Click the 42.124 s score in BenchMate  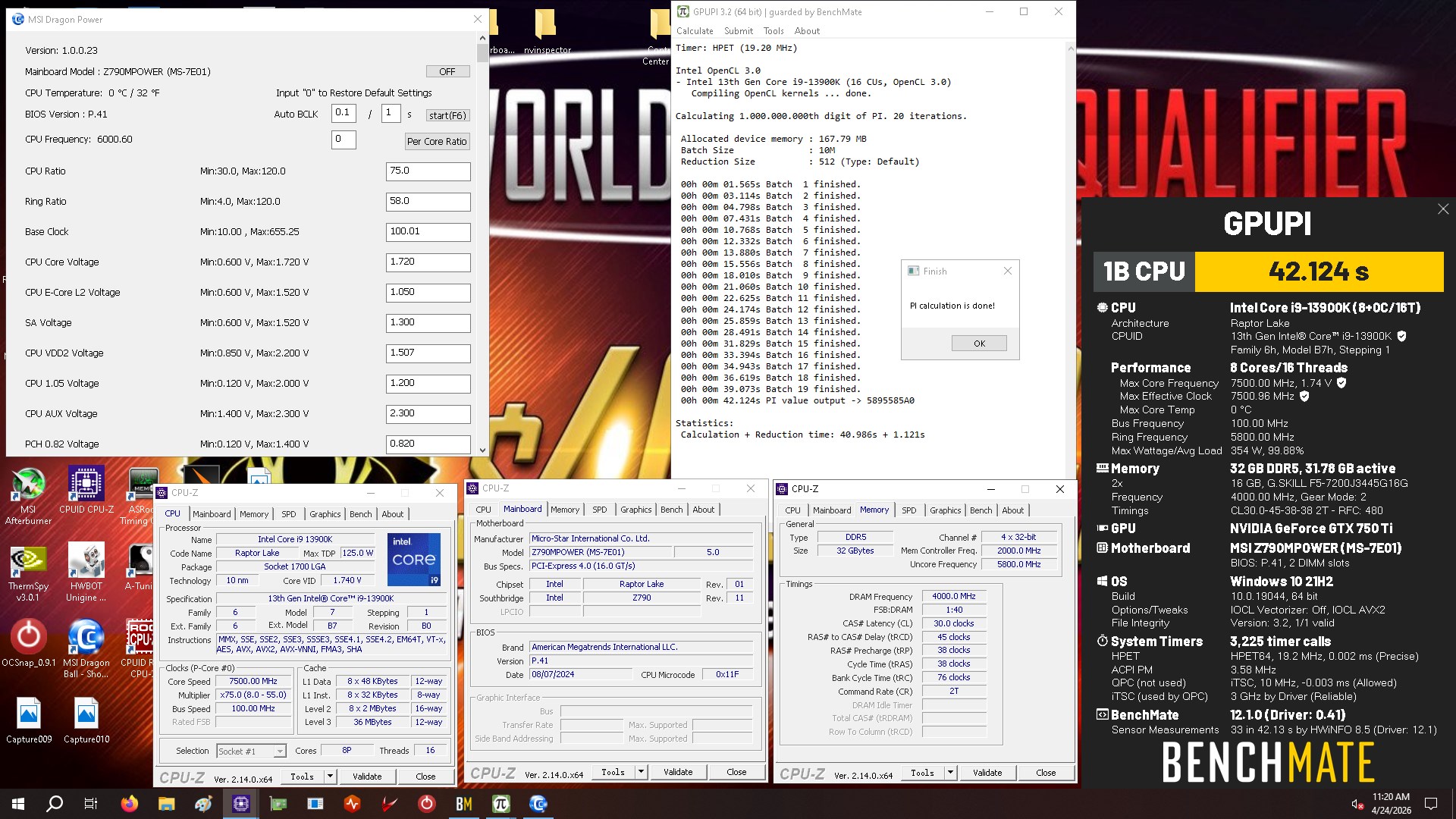pyautogui.click(x=1319, y=271)
